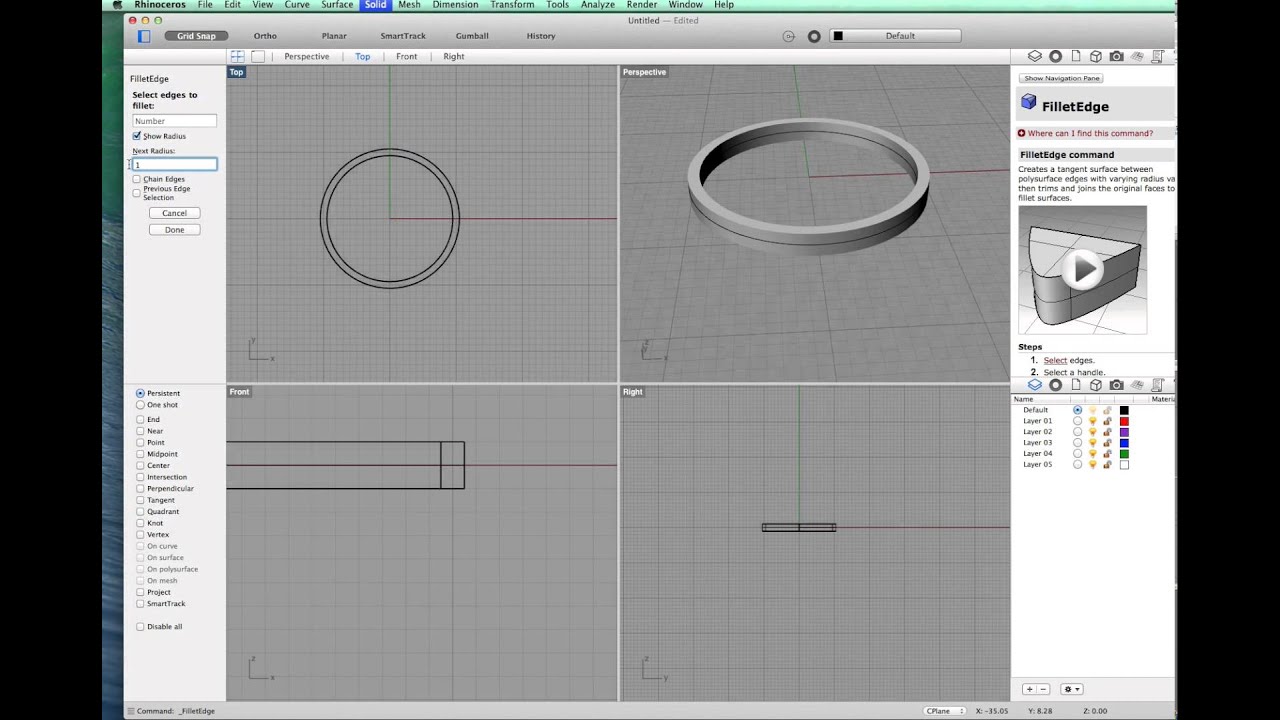The height and width of the screenshot is (720, 1280).
Task: Open the Default layer dropdown in toolbar
Action: pos(895,36)
